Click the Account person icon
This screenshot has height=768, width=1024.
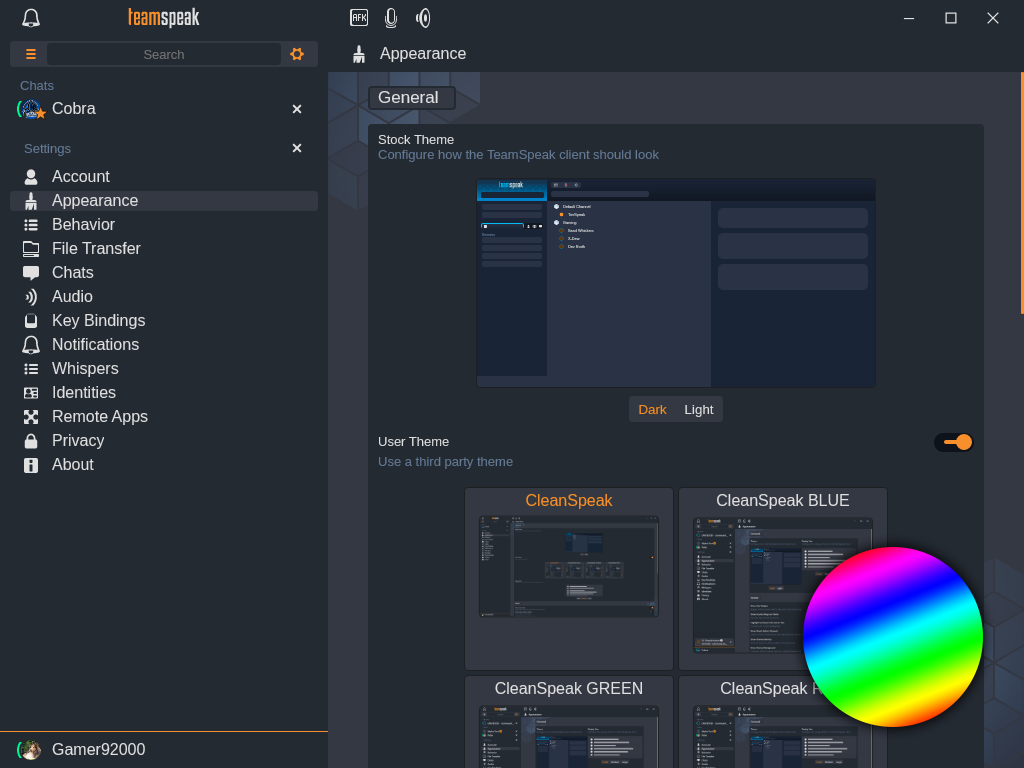[31, 177]
